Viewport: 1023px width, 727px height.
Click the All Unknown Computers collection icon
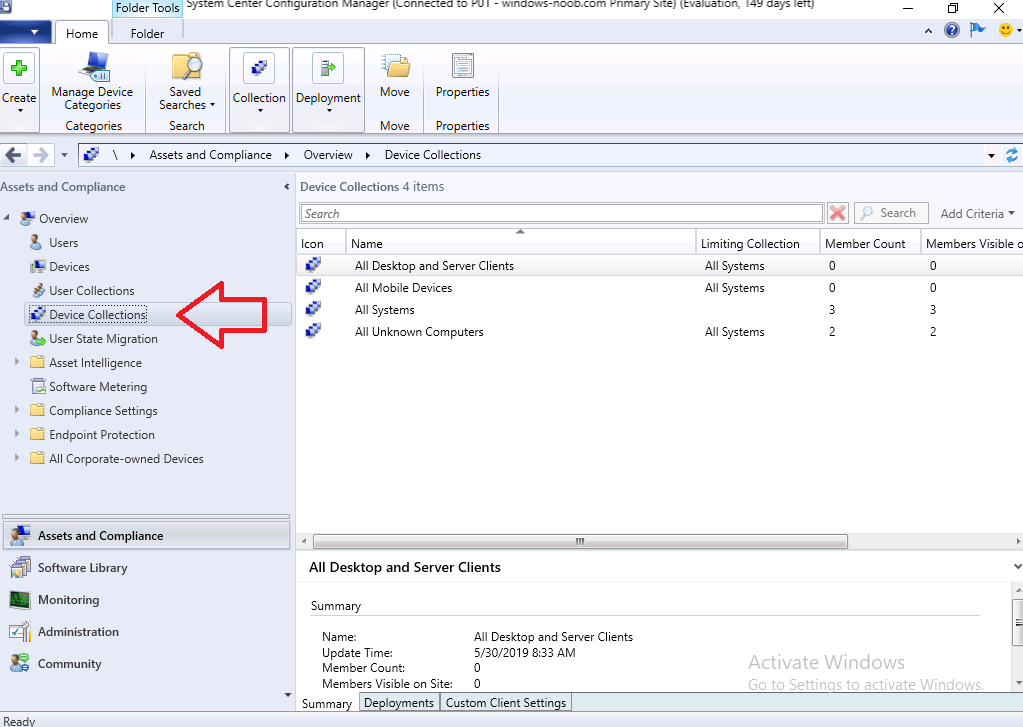click(x=313, y=332)
